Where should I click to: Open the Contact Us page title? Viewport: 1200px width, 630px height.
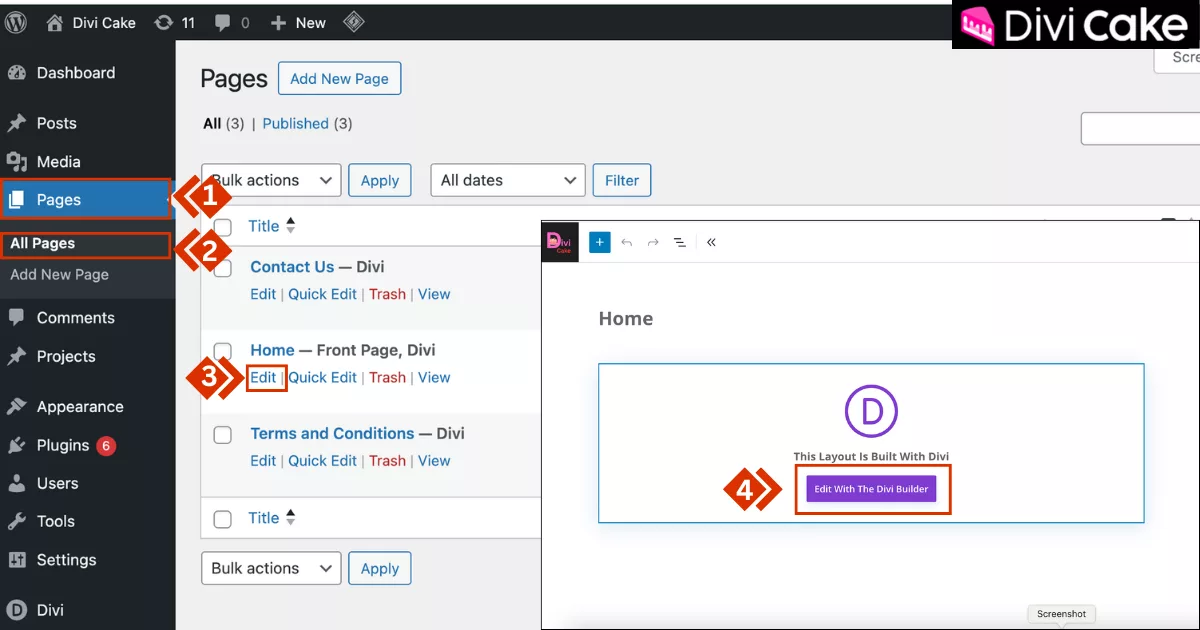[292, 267]
